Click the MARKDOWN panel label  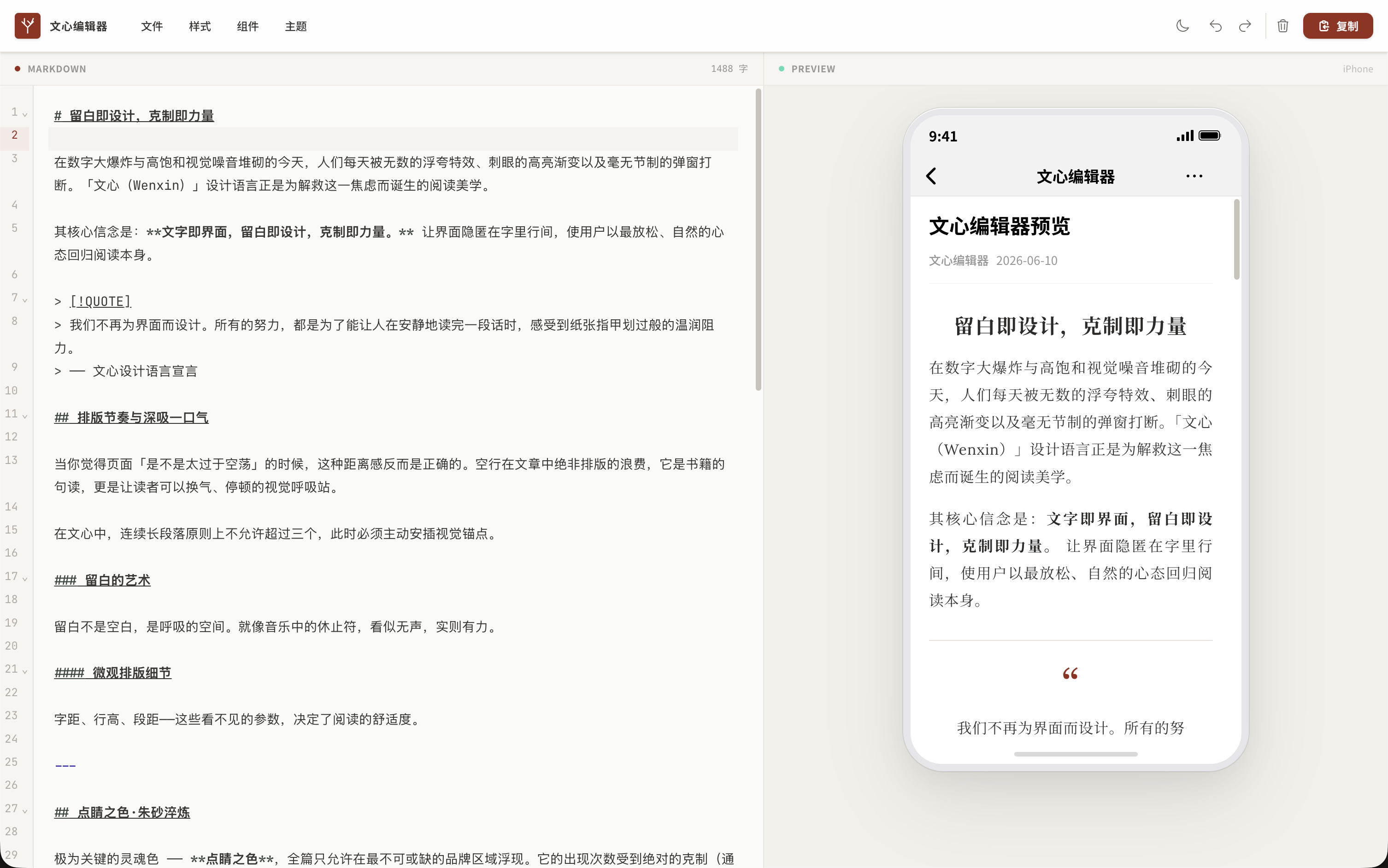pos(57,69)
